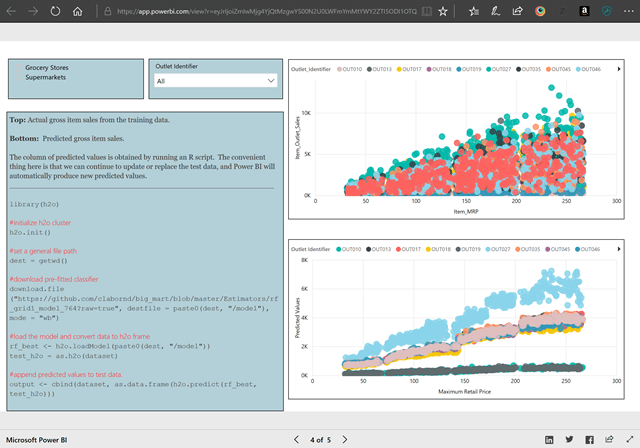Open browser settings ellipsis menu
The width and height of the screenshot is (640, 448).
click(629, 11)
